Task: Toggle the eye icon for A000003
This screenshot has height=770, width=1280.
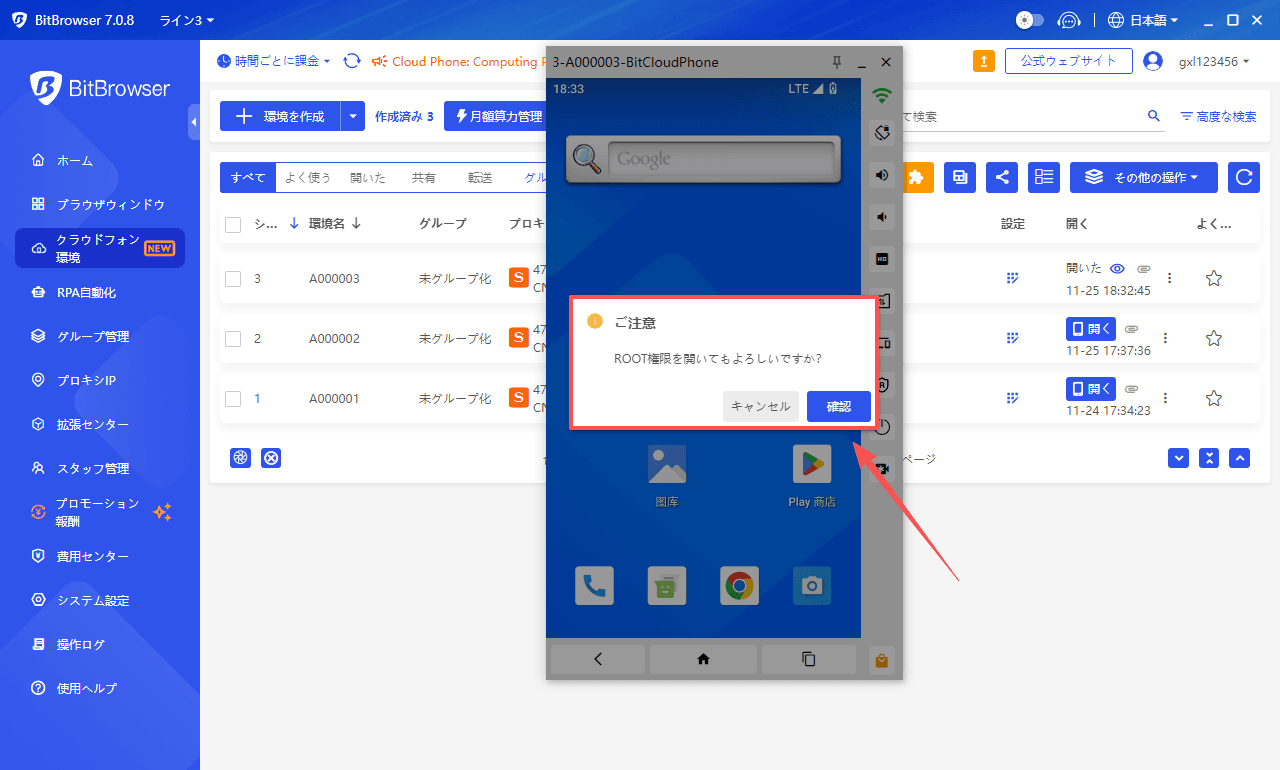Action: click(x=1118, y=268)
